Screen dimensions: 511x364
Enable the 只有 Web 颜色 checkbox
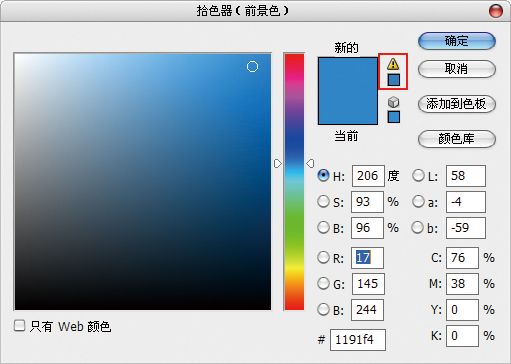click(19, 325)
